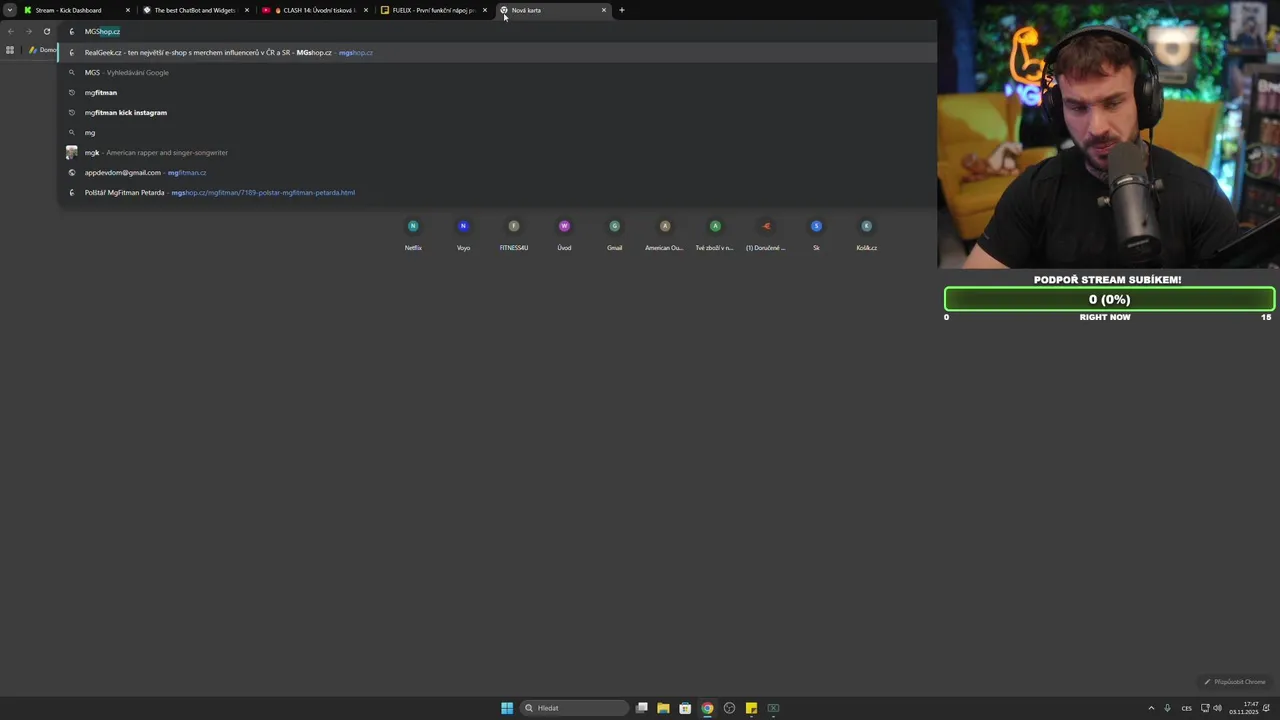Open Chrome from taskbar
Image resolution: width=1280 pixels, height=720 pixels.
click(x=707, y=708)
